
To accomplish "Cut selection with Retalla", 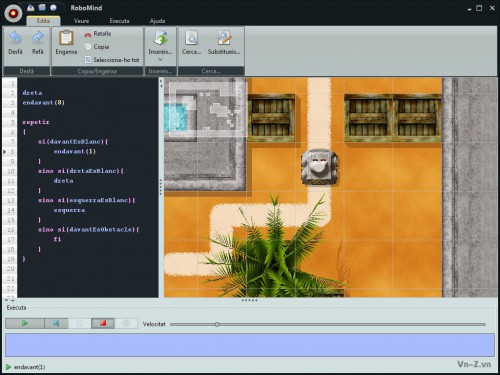I will tap(98, 34).
